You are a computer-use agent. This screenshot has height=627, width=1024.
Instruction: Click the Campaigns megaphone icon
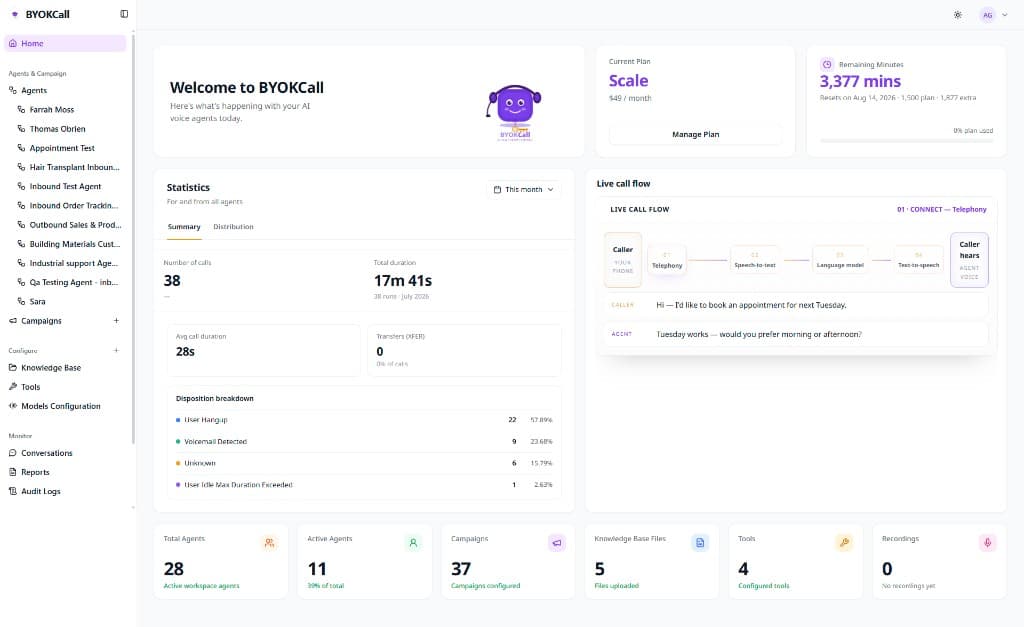pyautogui.click(x=556, y=543)
